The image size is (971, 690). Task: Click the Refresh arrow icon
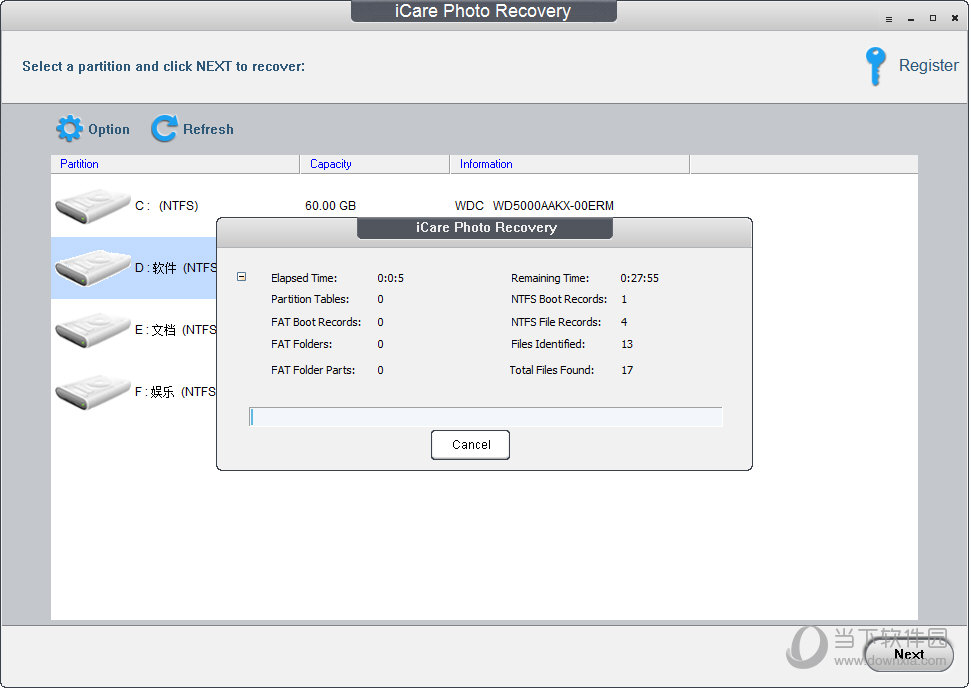pyautogui.click(x=164, y=129)
